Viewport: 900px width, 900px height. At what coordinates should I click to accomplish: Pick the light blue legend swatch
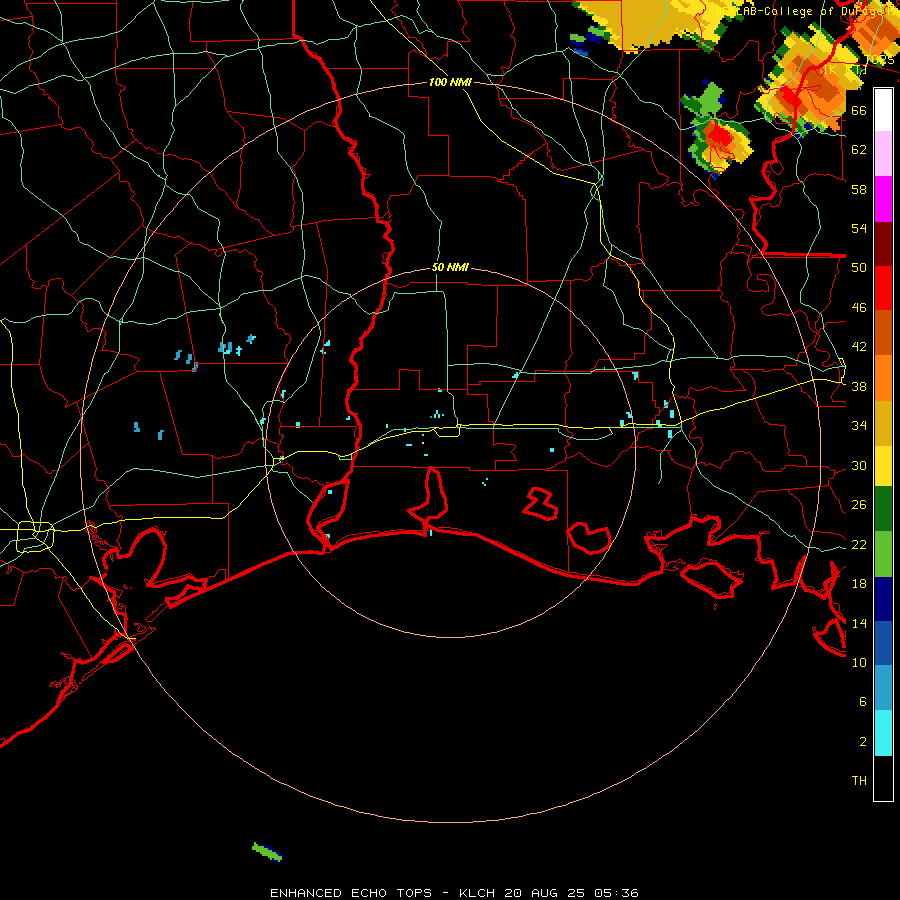click(x=883, y=688)
